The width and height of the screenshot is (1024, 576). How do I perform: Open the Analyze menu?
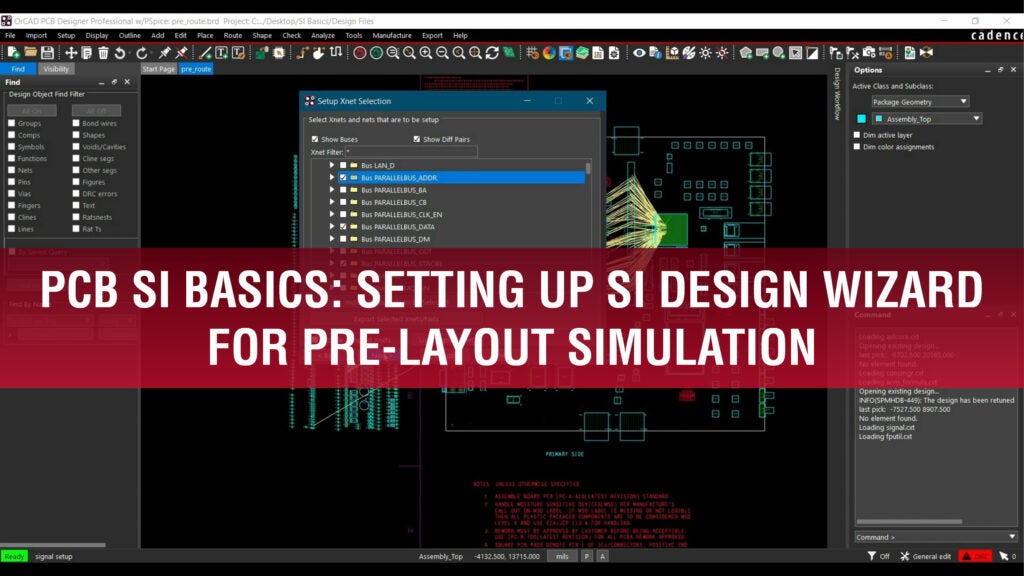(323, 34)
